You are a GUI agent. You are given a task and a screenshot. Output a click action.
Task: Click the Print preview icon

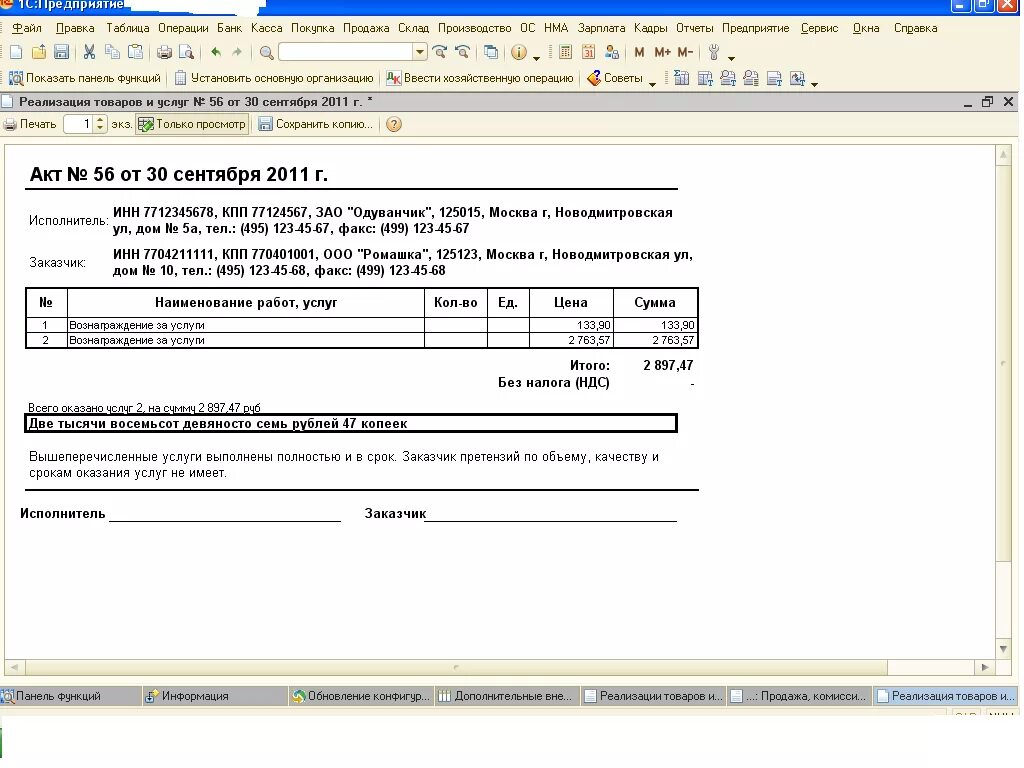[186, 52]
